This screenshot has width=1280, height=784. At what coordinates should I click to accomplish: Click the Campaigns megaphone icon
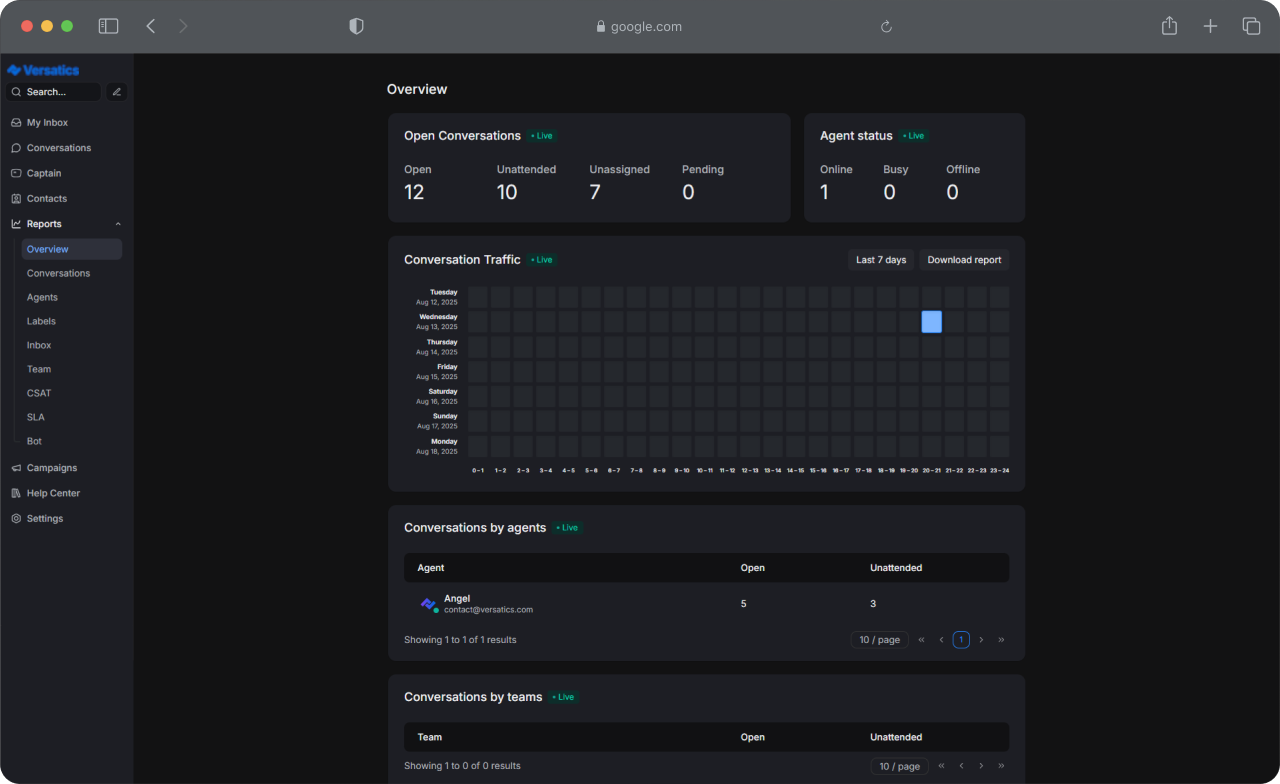(x=16, y=468)
